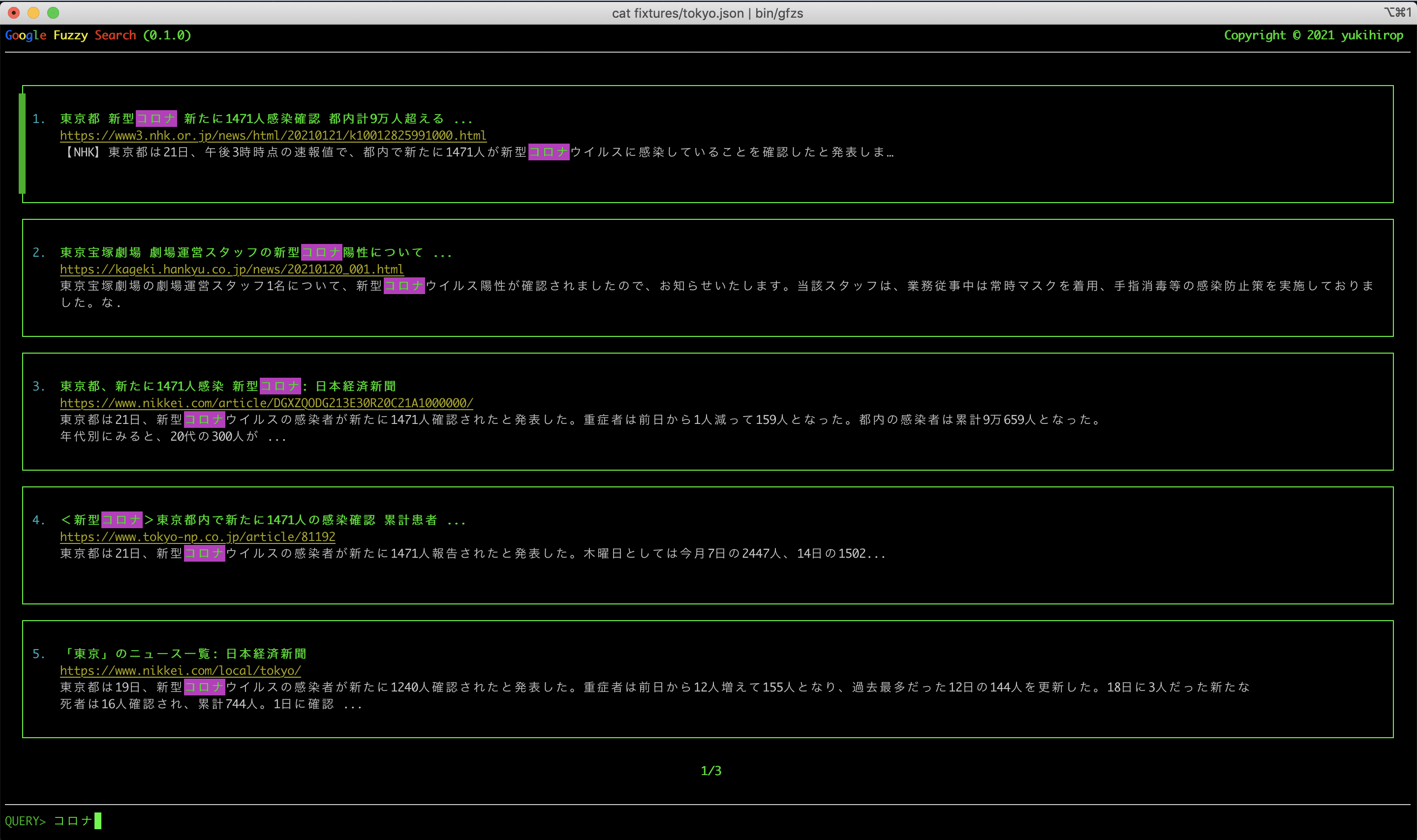The width and height of the screenshot is (1417, 840).
Task: Select result 2 title 東京宝塚劇場
Action: pyautogui.click(x=255, y=252)
